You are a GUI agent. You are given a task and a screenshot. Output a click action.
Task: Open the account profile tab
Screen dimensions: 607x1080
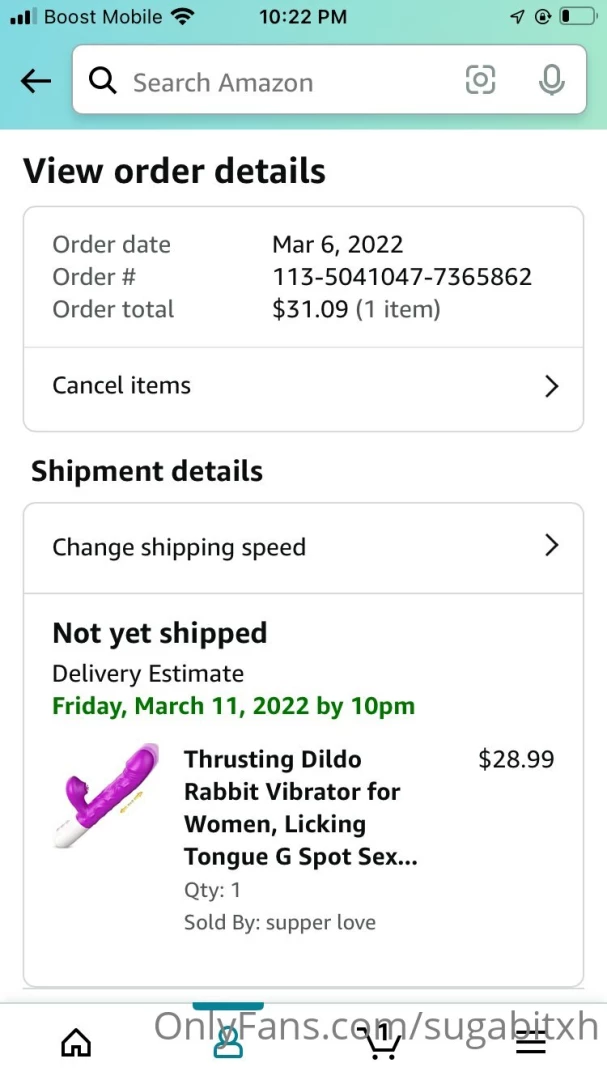pos(228,1041)
